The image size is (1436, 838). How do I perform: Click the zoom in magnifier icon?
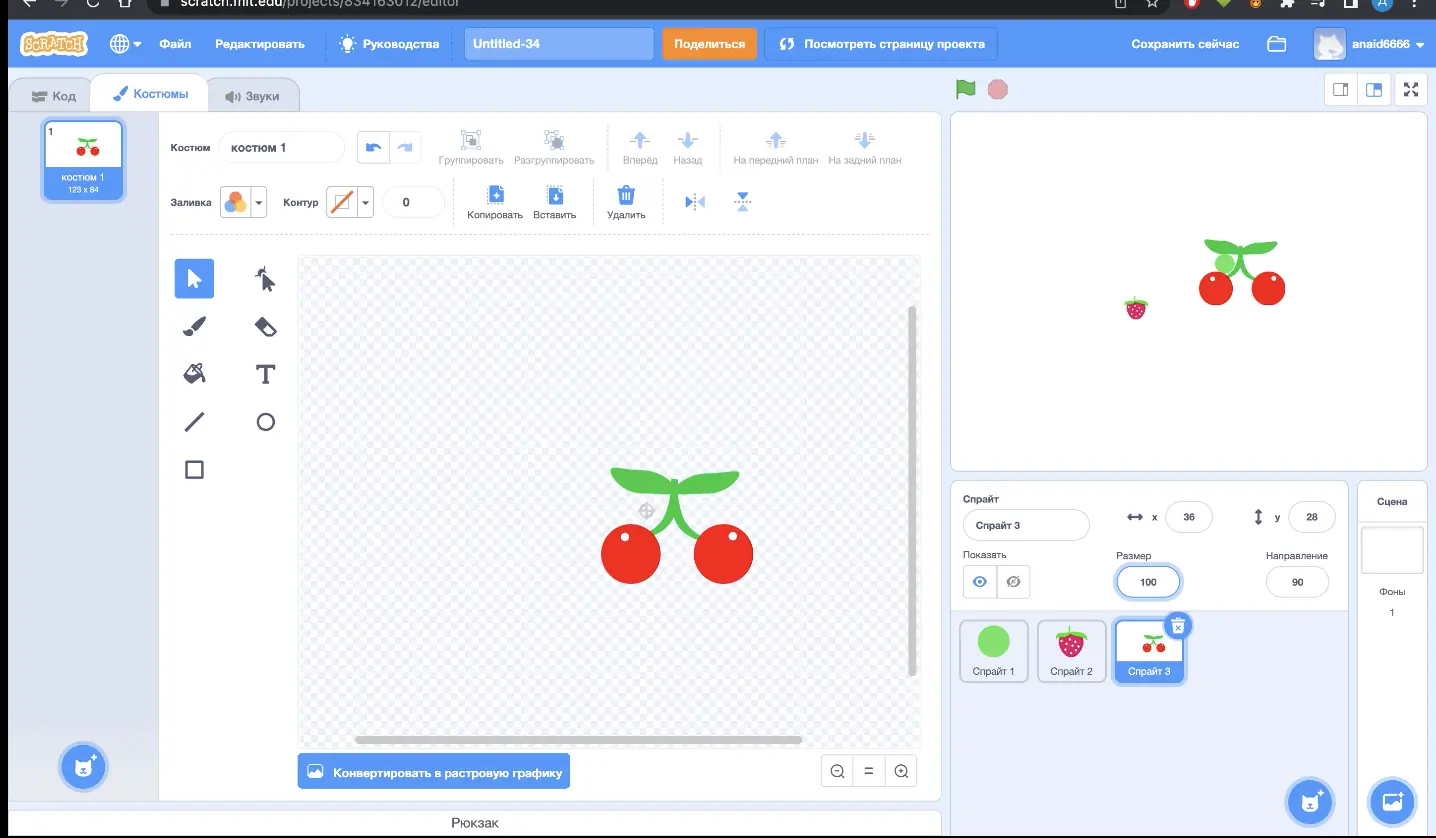point(901,771)
